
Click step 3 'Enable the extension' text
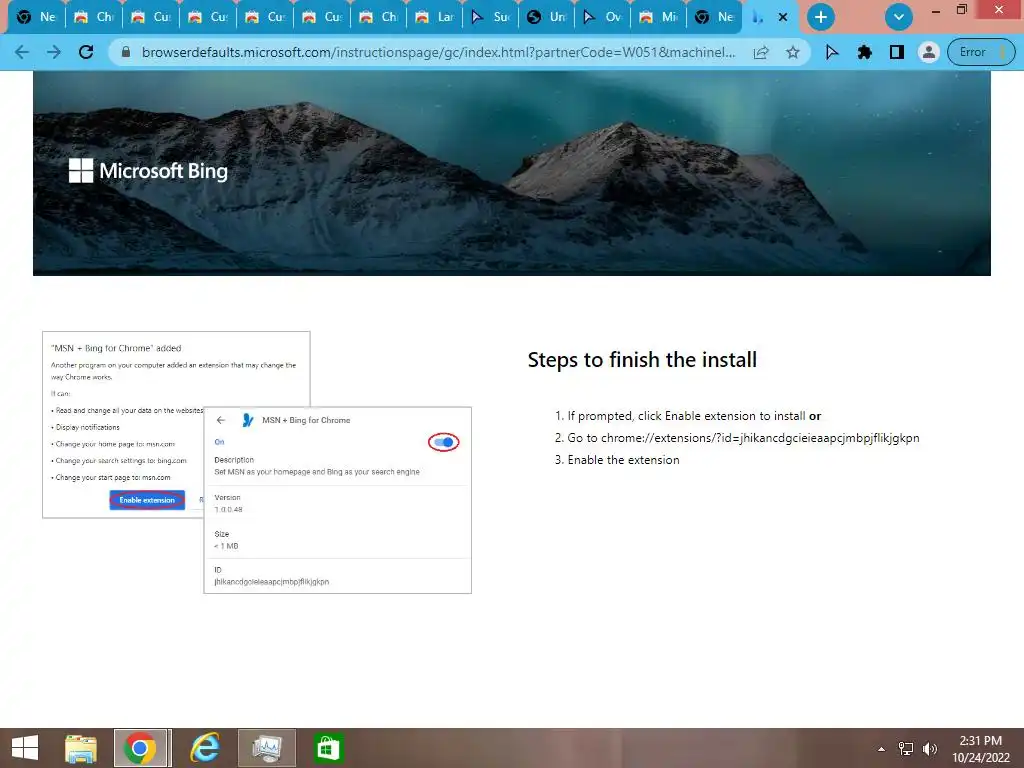coord(623,460)
